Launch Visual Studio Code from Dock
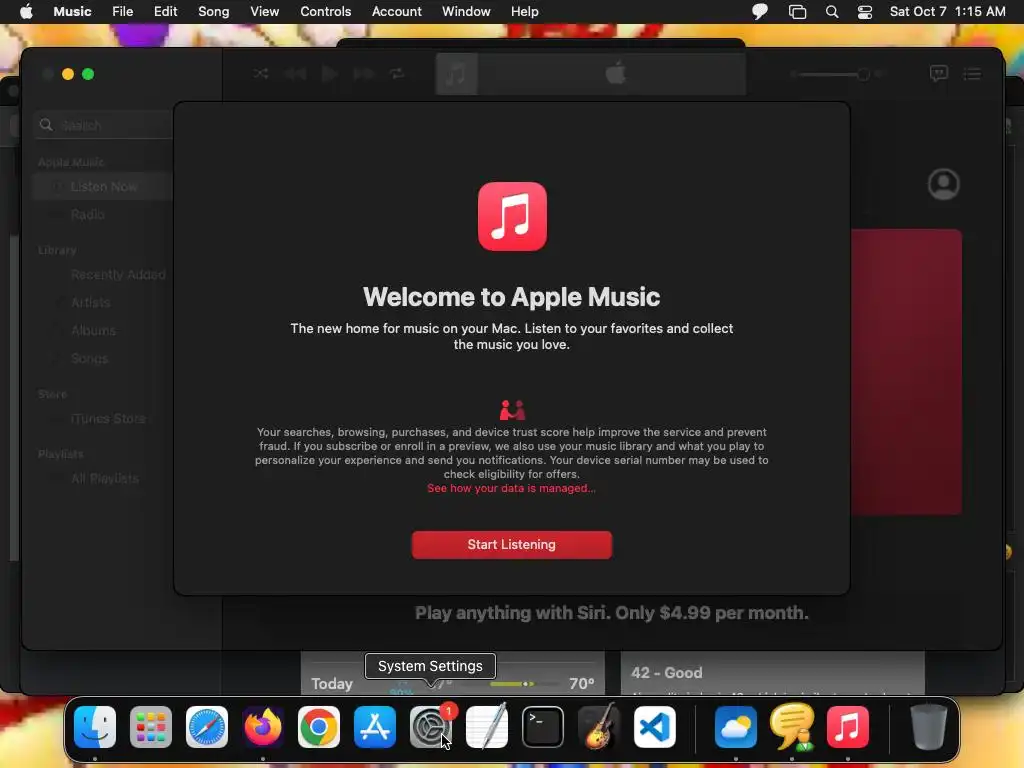This screenshot has width=1024, height=768. 654,727
